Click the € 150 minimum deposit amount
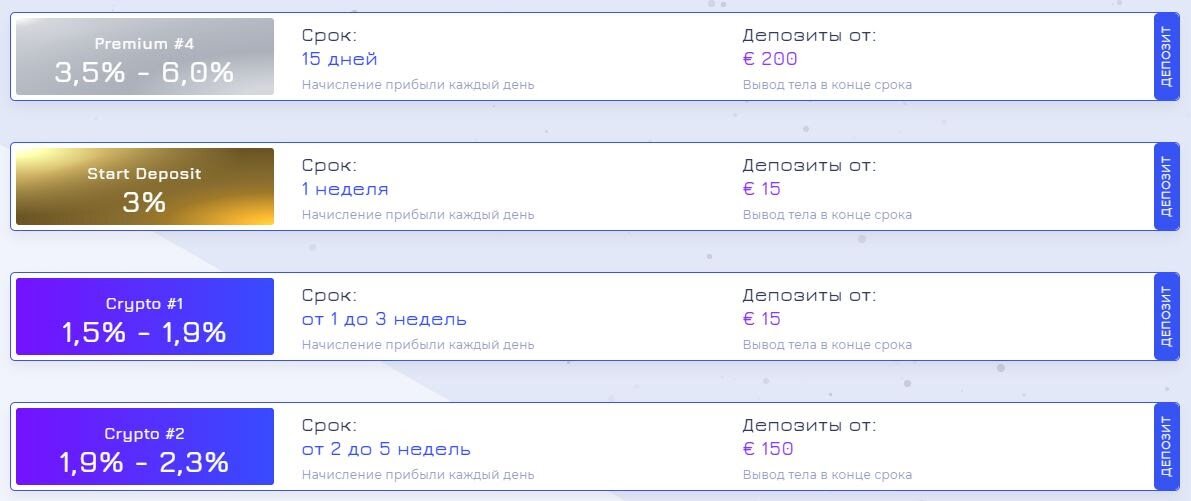Screen dimensions: 1191x501 click(768, 449)
